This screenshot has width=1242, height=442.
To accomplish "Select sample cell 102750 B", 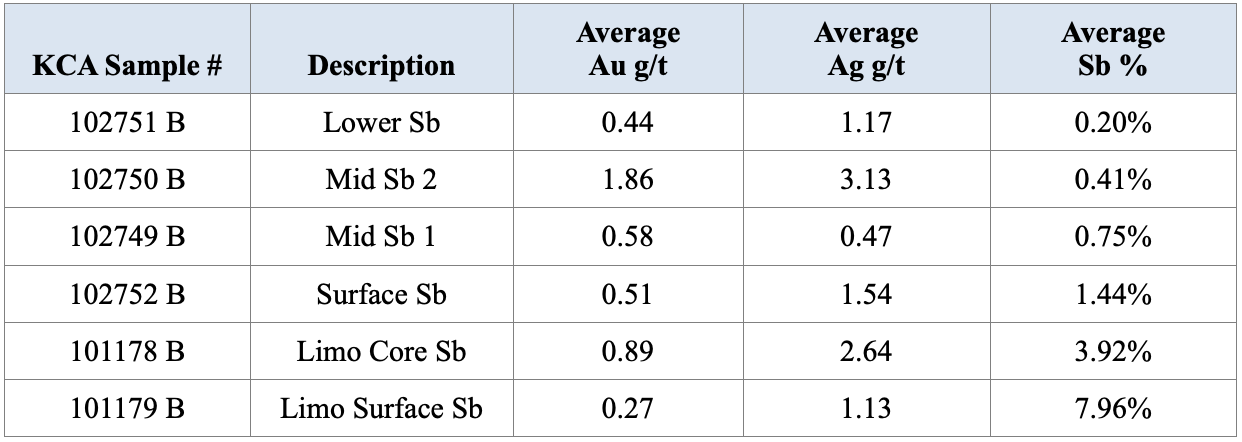I will [127, 180].
